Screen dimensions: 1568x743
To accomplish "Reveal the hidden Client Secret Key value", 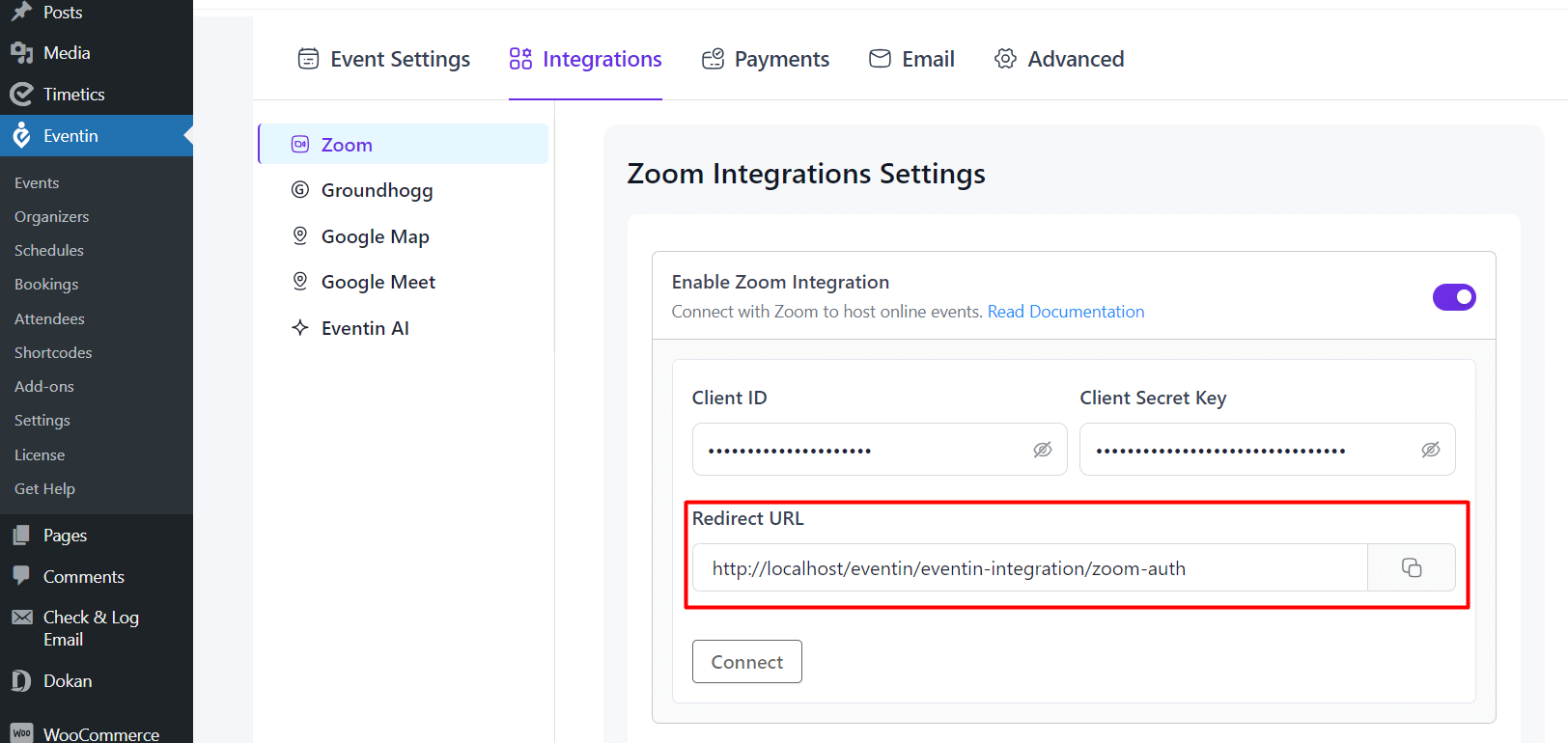I will pos(1431,450).
